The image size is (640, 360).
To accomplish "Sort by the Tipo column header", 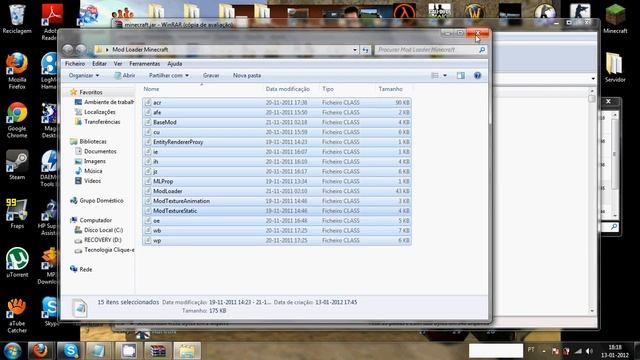I will click(x=328, y=89).
